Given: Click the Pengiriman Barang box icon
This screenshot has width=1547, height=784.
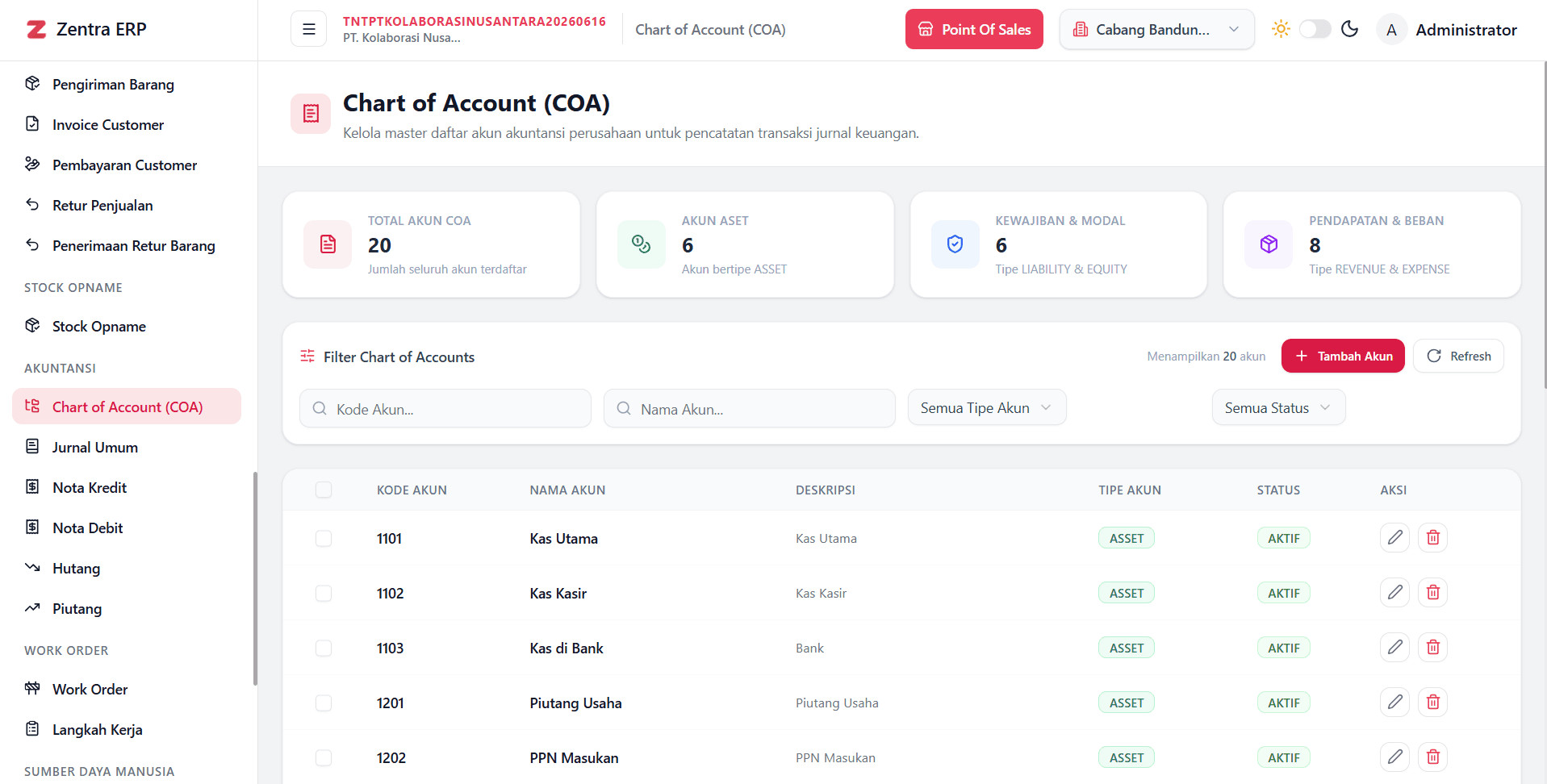Looking at the screenshot, I should click(32, 83).
